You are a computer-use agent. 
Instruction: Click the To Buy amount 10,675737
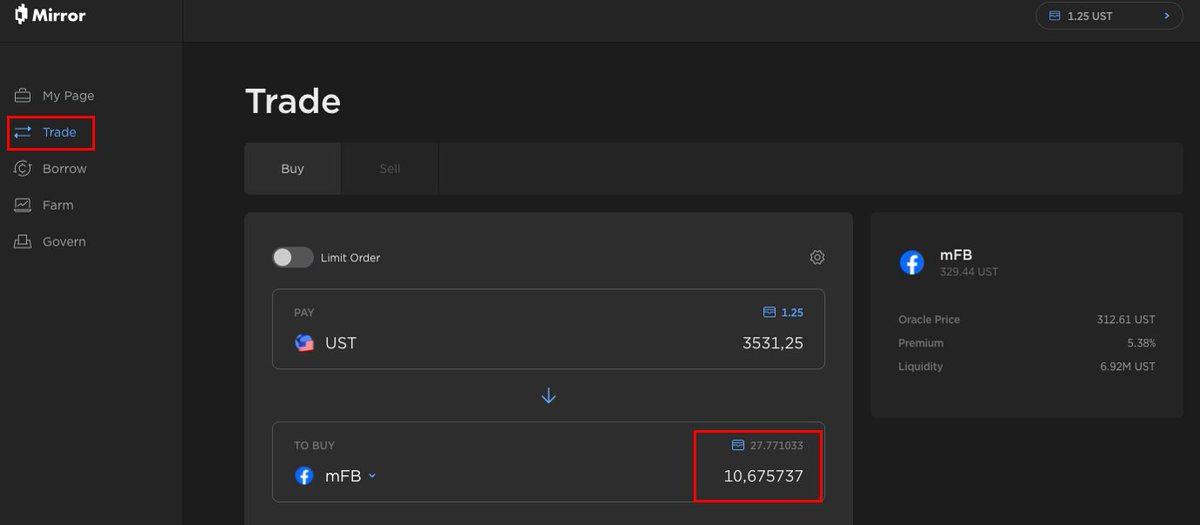763,476
